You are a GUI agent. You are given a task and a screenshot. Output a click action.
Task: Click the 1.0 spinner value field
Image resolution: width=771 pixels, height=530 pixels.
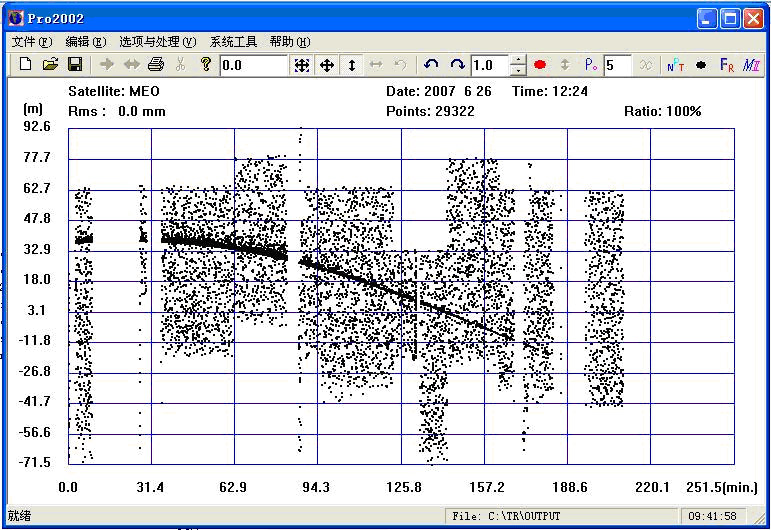tap(490, 65)
